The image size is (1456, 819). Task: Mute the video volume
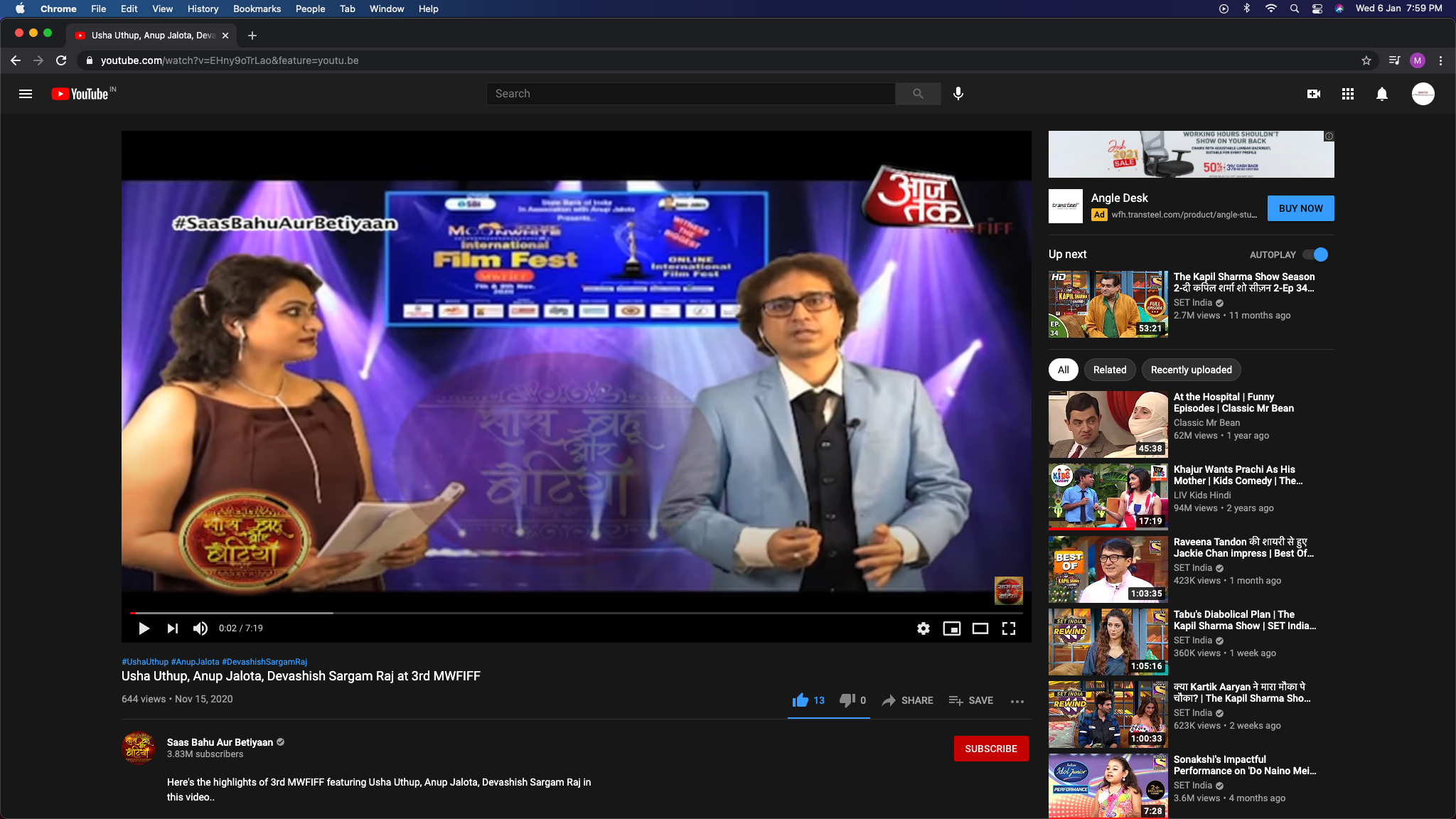click(x=200, y=628)
